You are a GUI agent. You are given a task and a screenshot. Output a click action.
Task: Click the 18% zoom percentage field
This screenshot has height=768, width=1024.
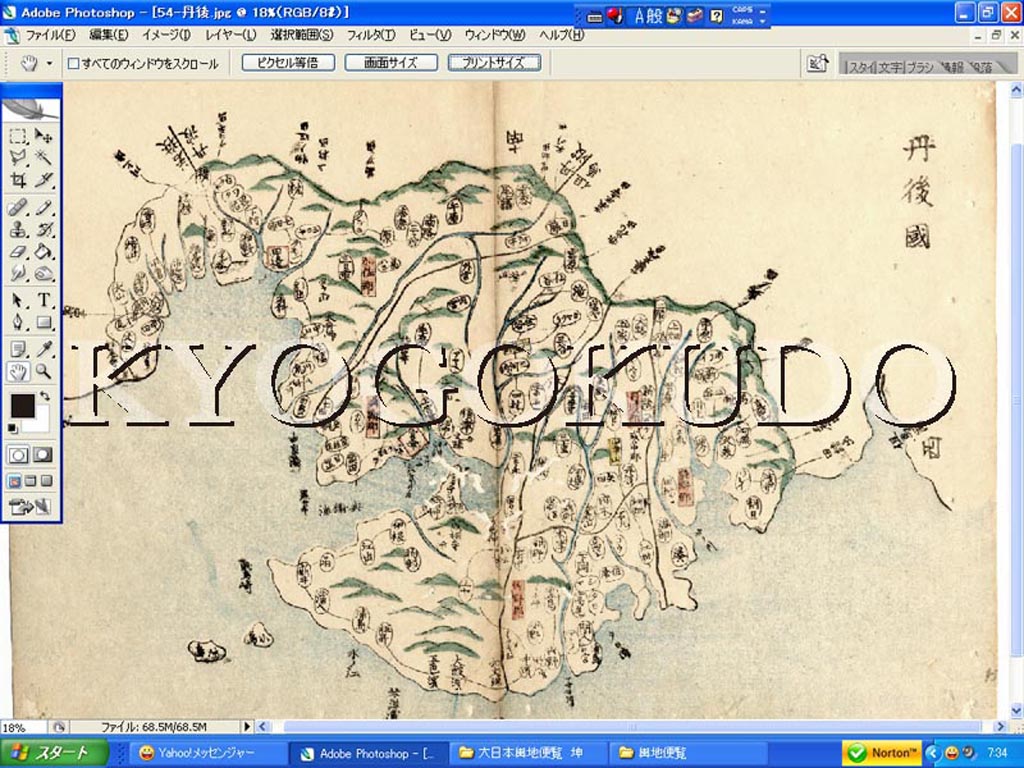[23, 727]
